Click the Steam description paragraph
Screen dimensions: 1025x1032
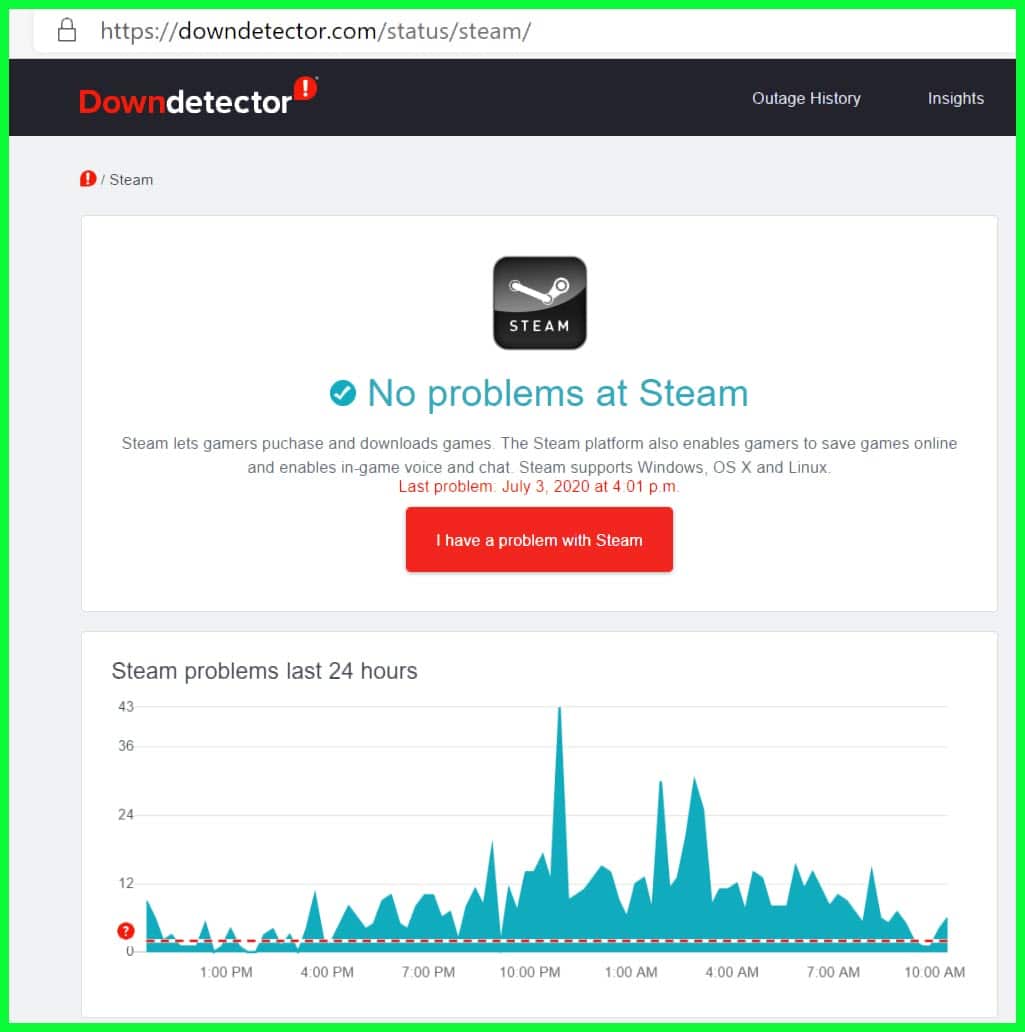[539, 455]
